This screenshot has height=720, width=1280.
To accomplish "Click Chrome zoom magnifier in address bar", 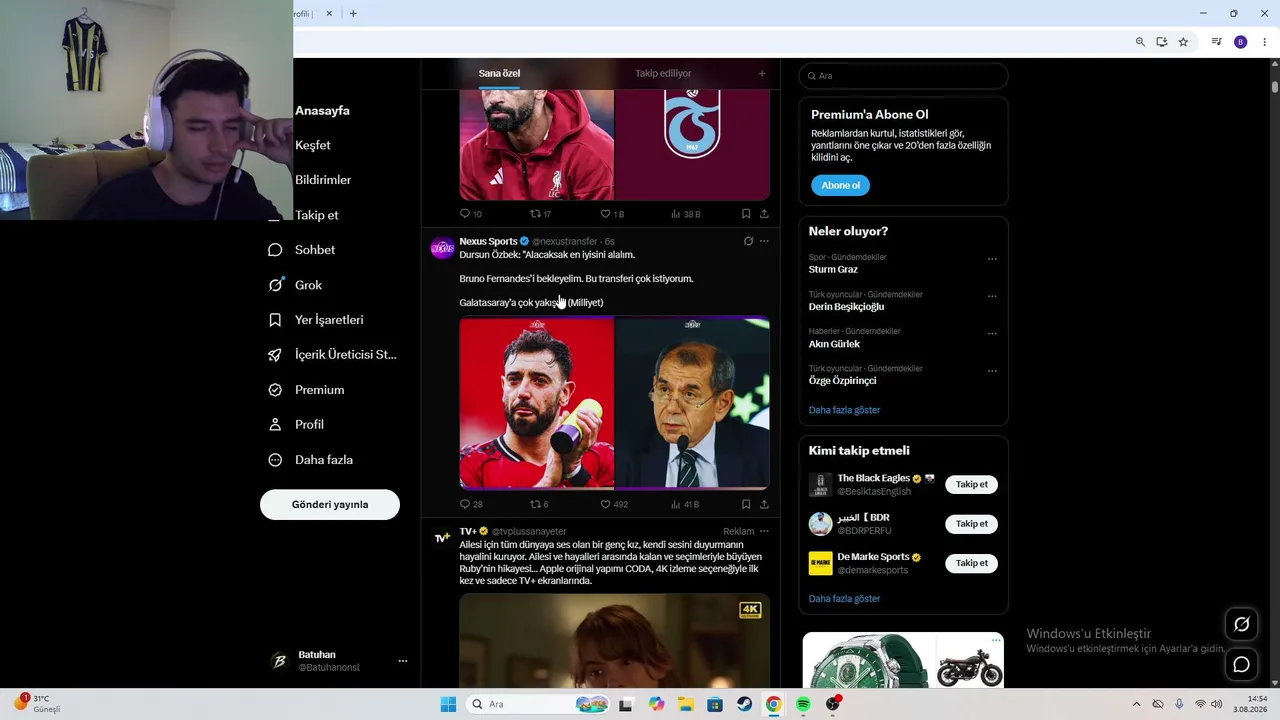I will (x=1140, y=42).
